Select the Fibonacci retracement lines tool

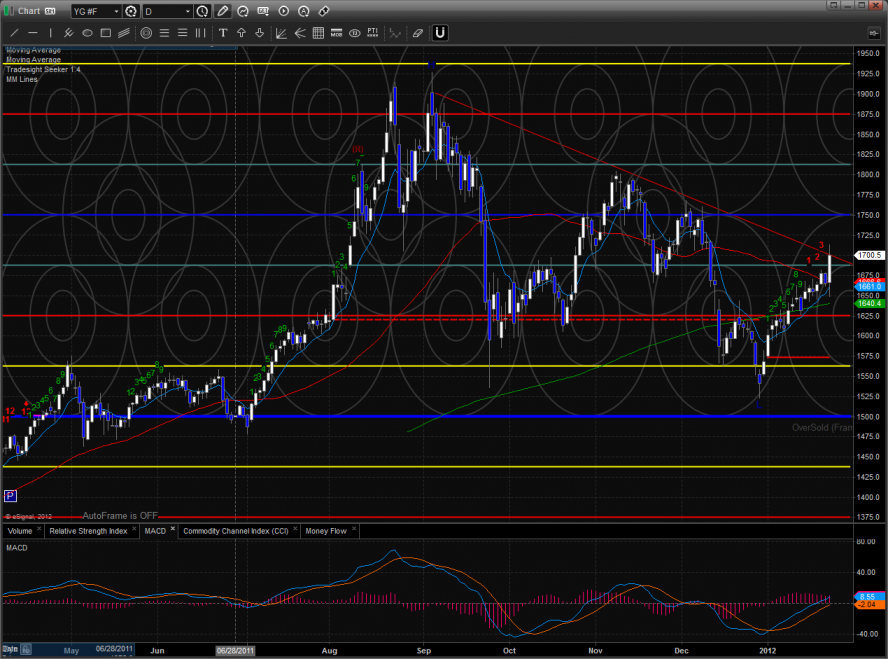[164, 33]
